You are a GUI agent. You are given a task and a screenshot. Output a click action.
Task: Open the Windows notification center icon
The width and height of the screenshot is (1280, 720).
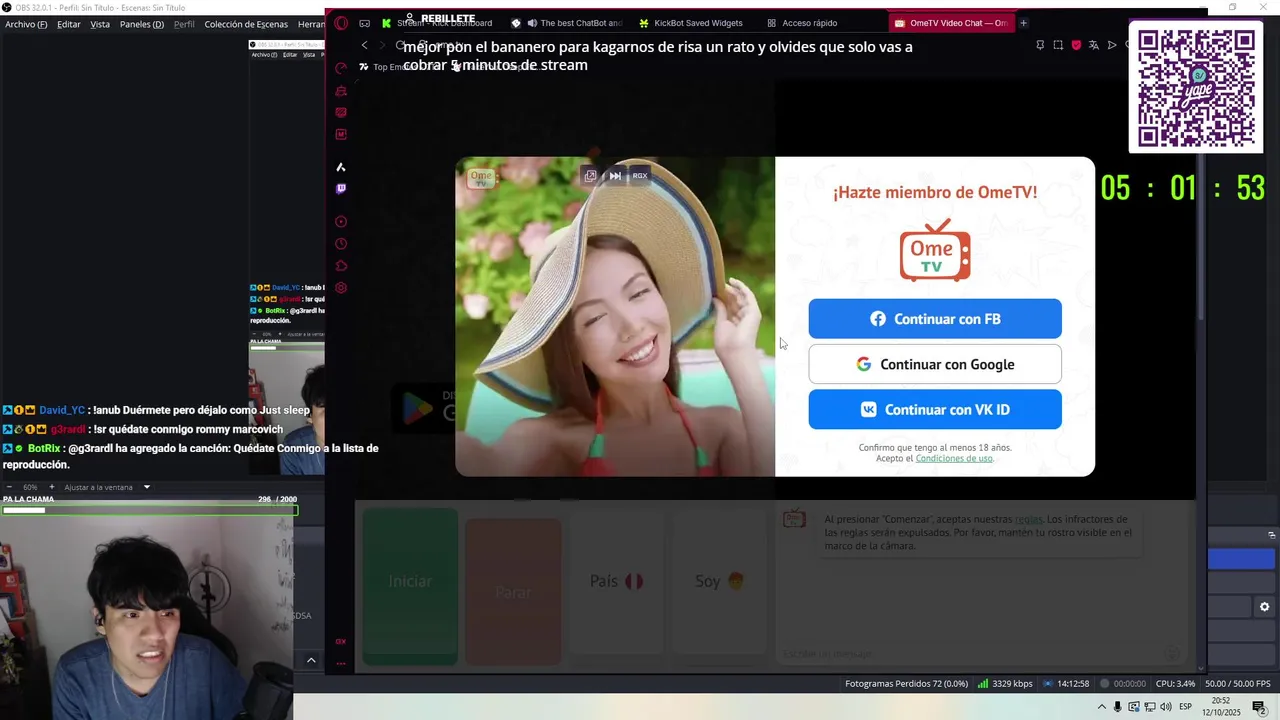[x=1259, y=707]
